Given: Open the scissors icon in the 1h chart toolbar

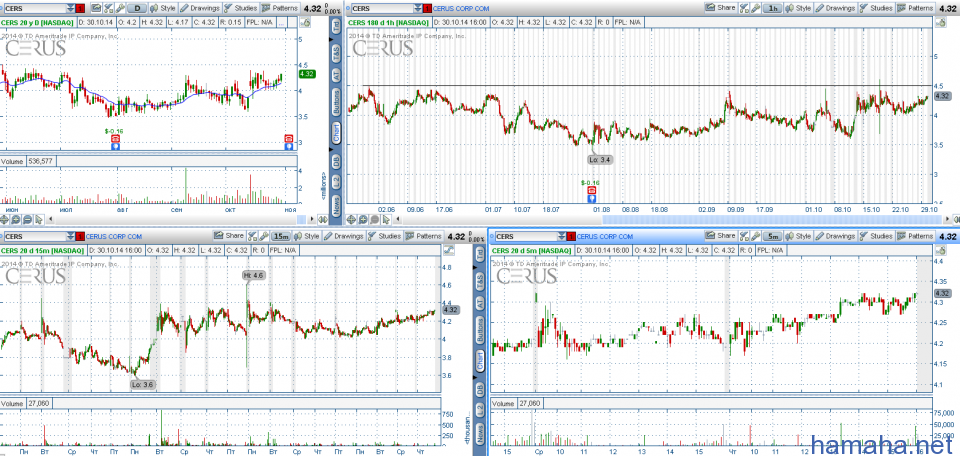Looking at the screenshot, I should pos(744,9).
